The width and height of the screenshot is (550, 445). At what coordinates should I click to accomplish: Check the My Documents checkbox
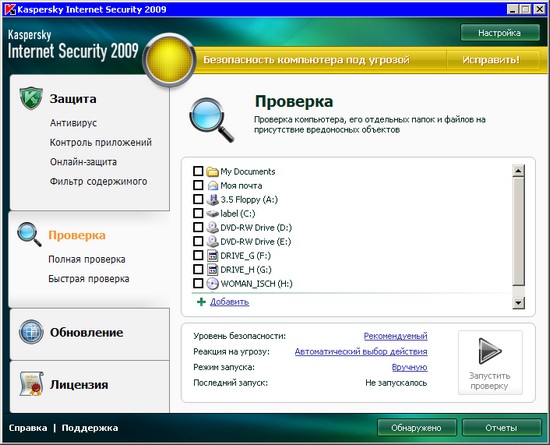click(198, 171)
